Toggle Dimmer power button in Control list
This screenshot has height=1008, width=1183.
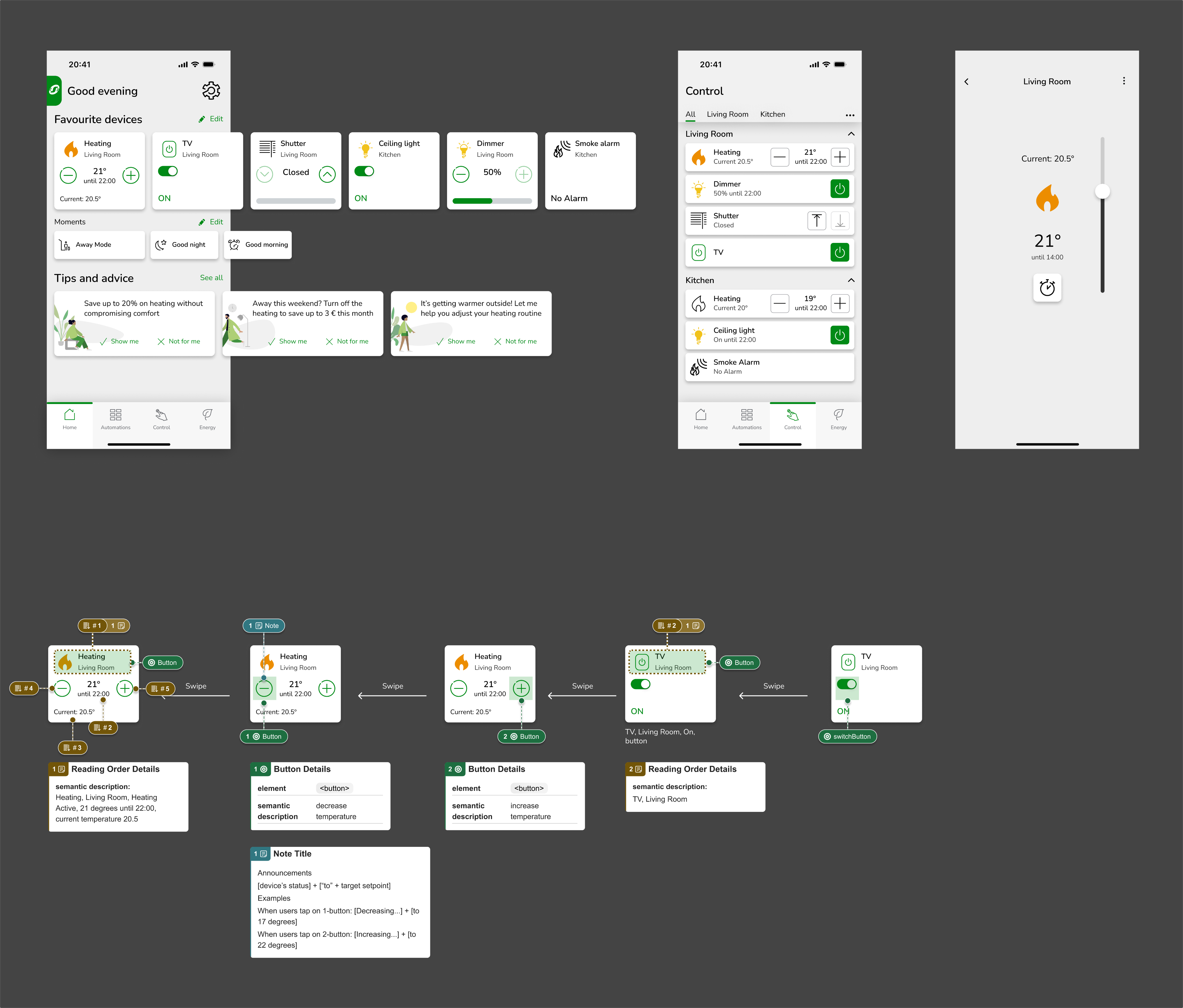click(839, 189)
